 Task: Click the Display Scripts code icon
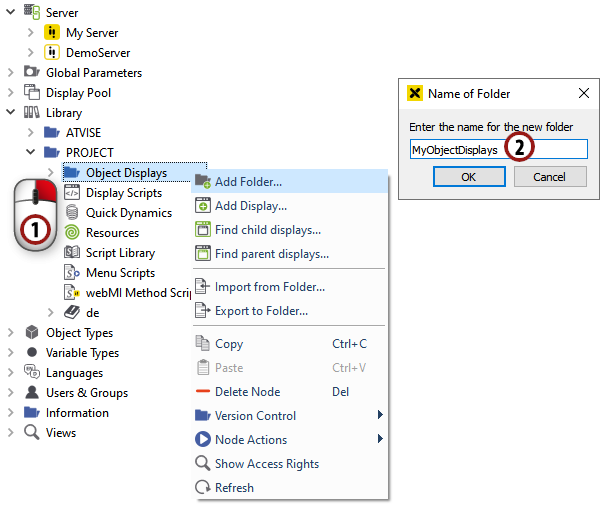pos(72,192)
